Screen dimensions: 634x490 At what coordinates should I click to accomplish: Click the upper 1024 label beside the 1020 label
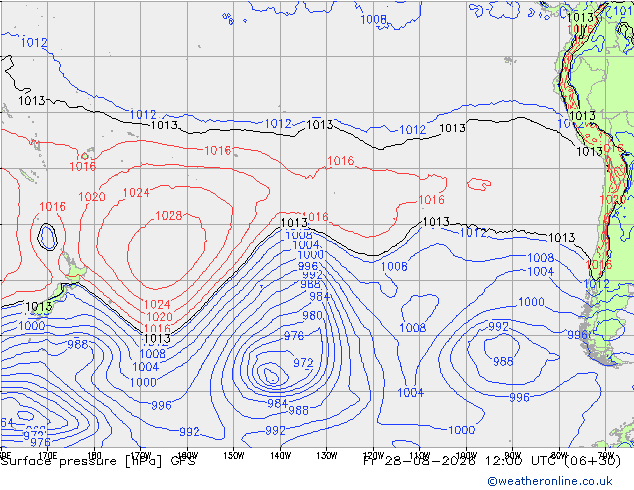136,193
